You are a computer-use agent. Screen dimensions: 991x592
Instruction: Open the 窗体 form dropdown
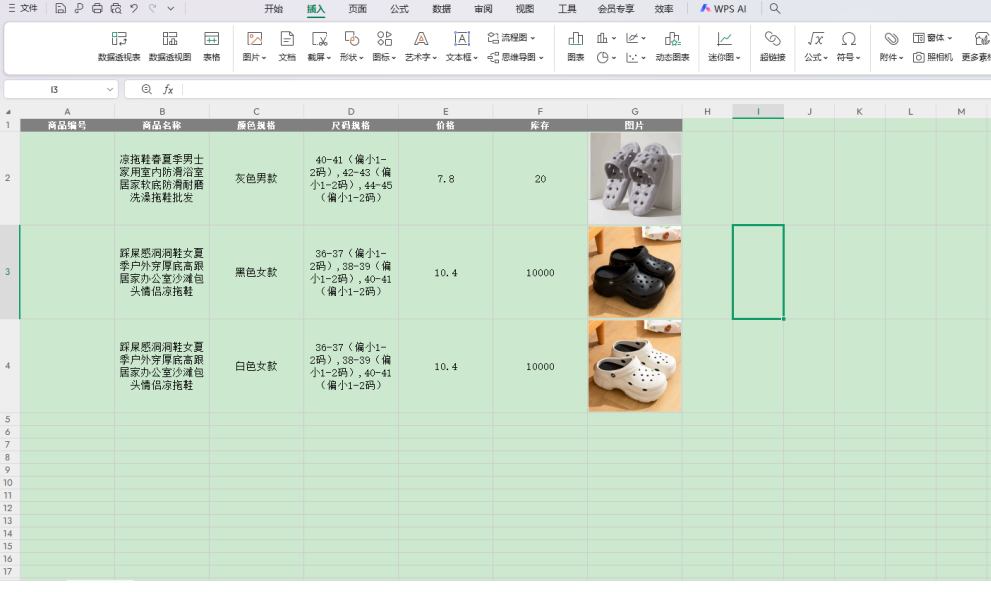[x=932, y=38]
